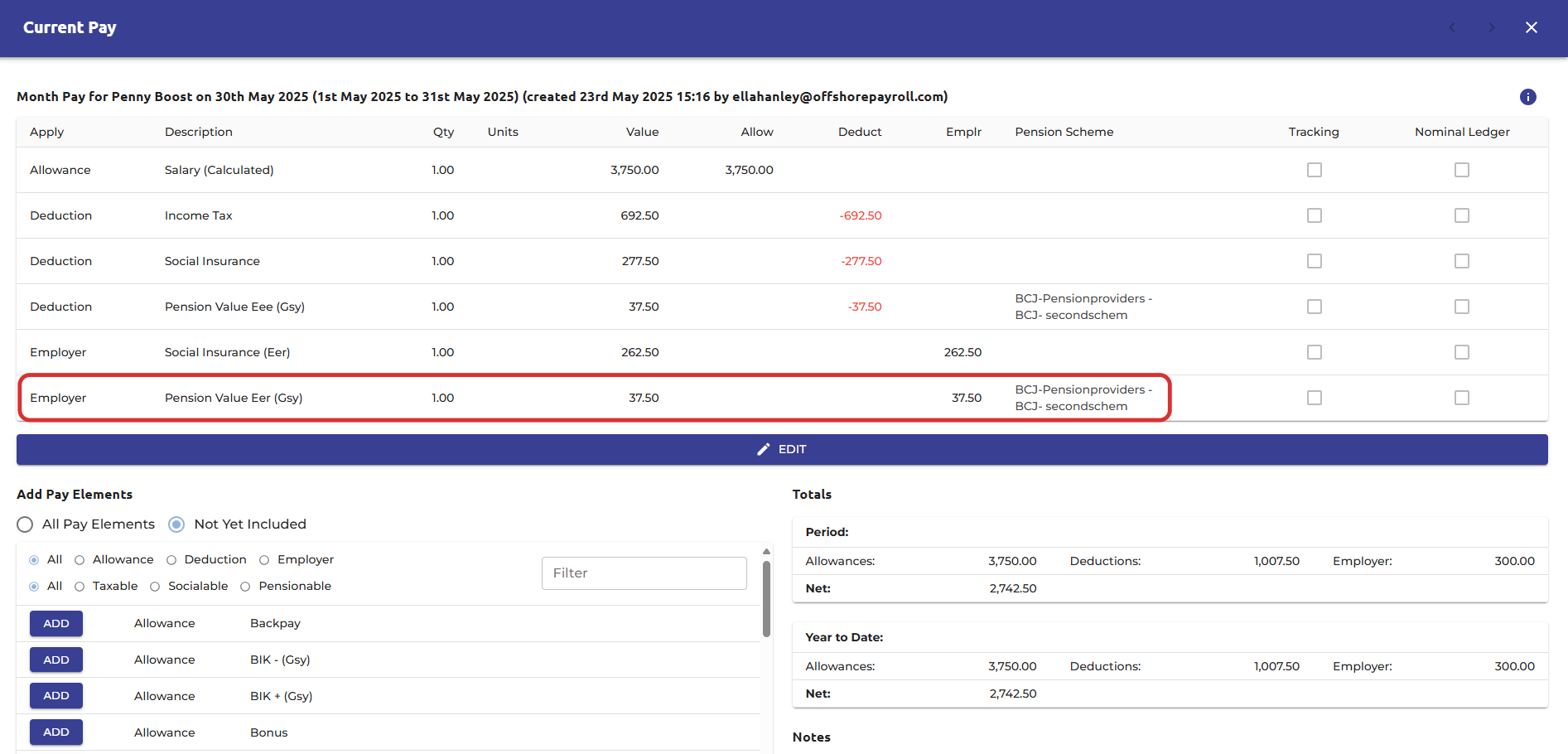Tick Tracking checkbox for Income Tax
The image size is (1568, 754).
(1314, 215)
